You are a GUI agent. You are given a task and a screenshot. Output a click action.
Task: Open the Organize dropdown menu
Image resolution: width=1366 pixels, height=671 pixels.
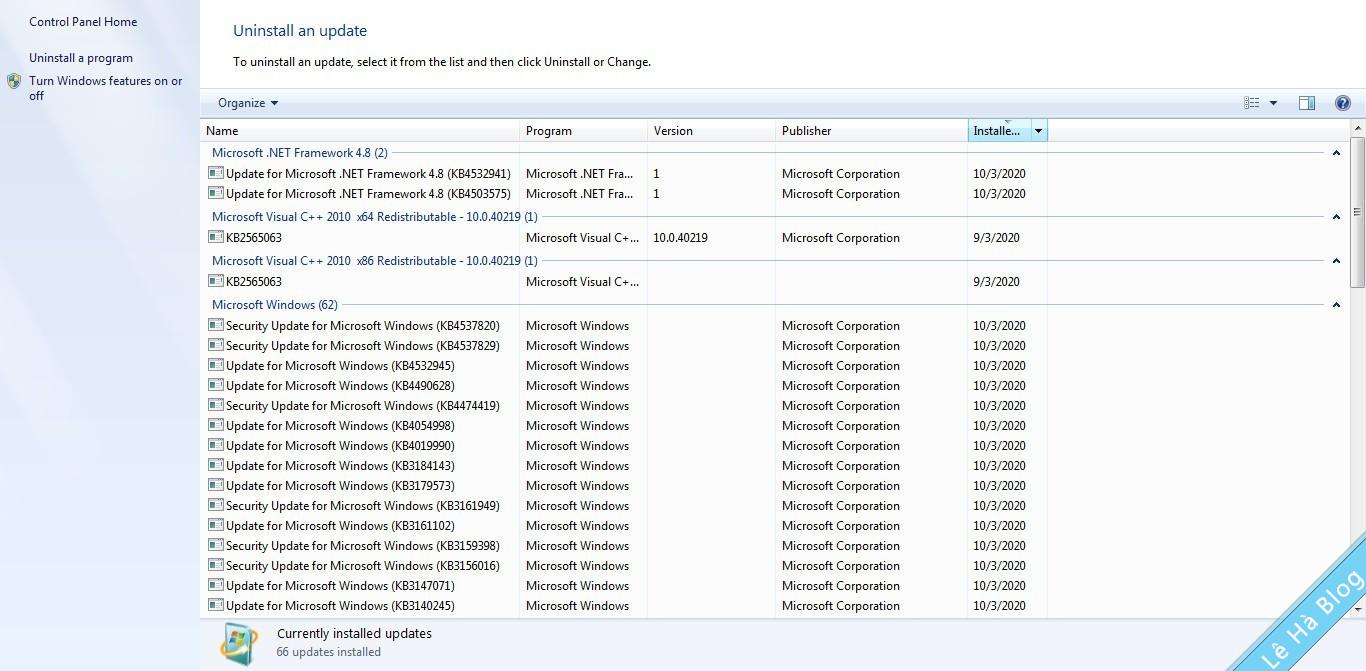click(248, 103)
